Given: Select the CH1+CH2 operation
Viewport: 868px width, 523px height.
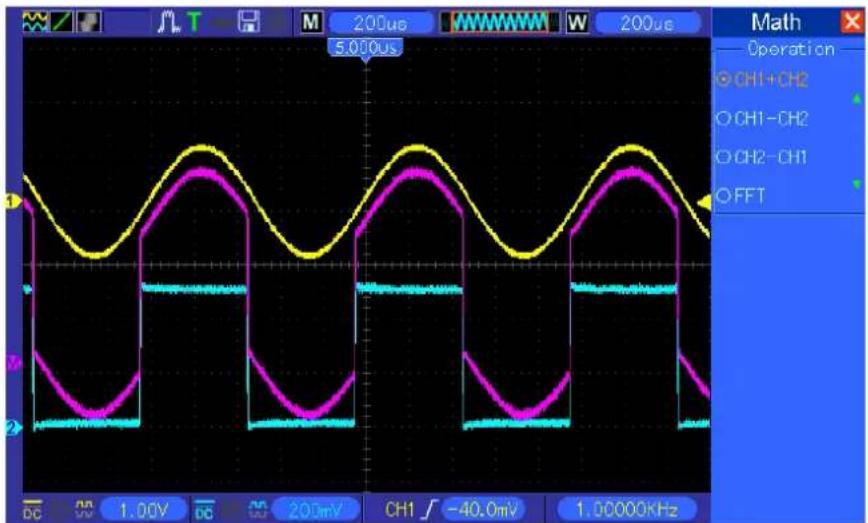Looking at the screenshot, I should coord(762,80).
